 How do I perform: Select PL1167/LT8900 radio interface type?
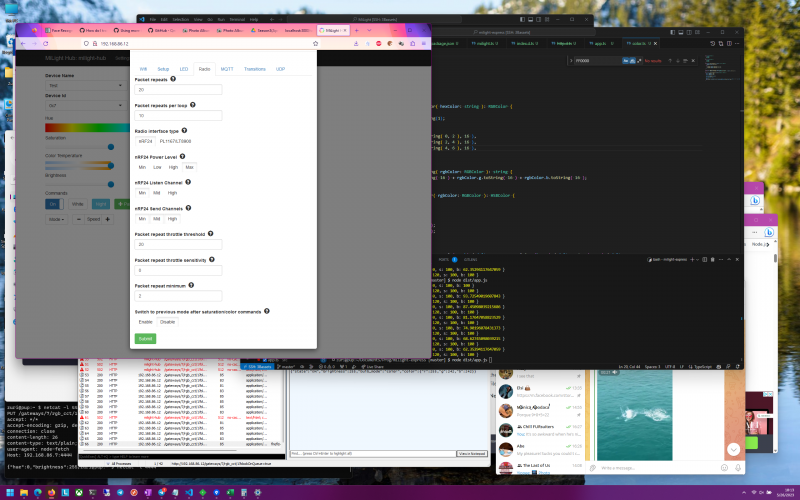(174, 141)
